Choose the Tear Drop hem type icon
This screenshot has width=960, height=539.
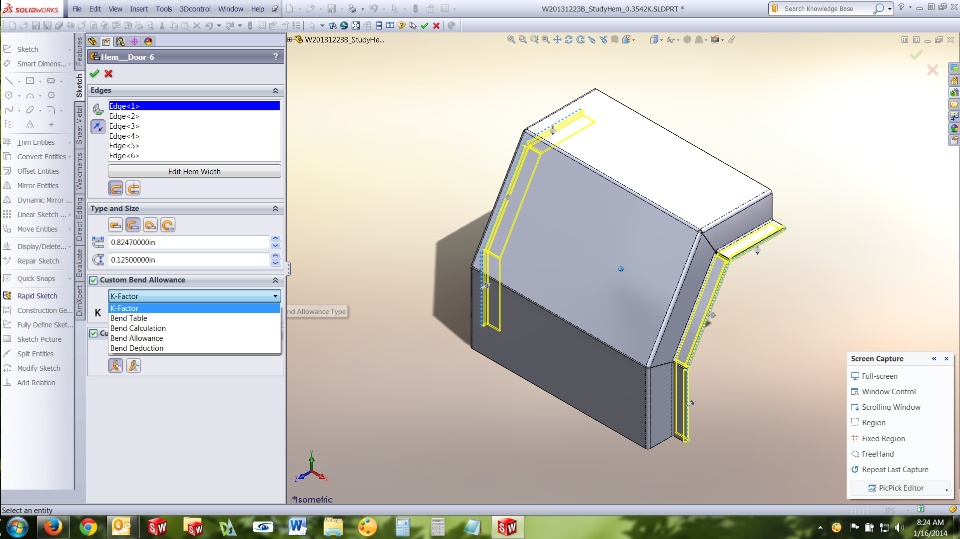tap(150, 225)
